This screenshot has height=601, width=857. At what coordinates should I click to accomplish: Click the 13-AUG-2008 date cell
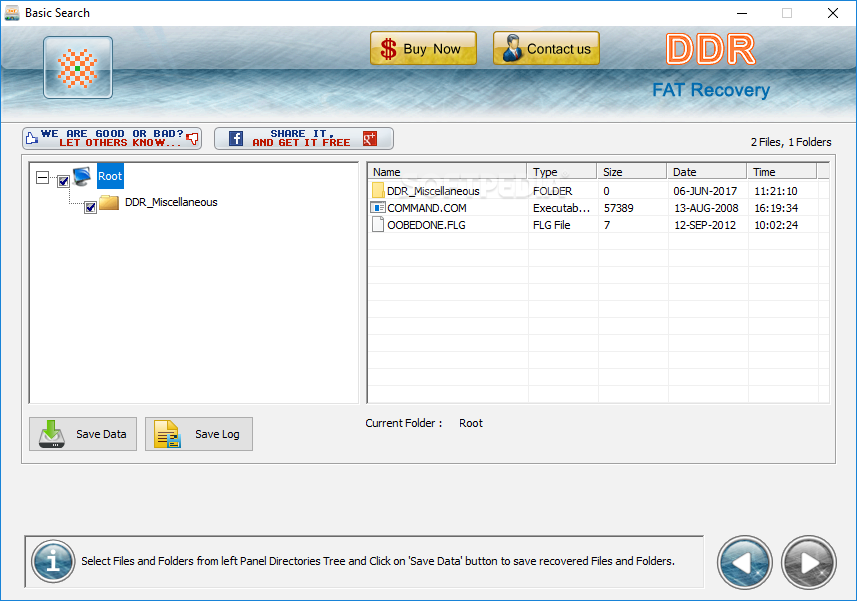tap(706, 208)
